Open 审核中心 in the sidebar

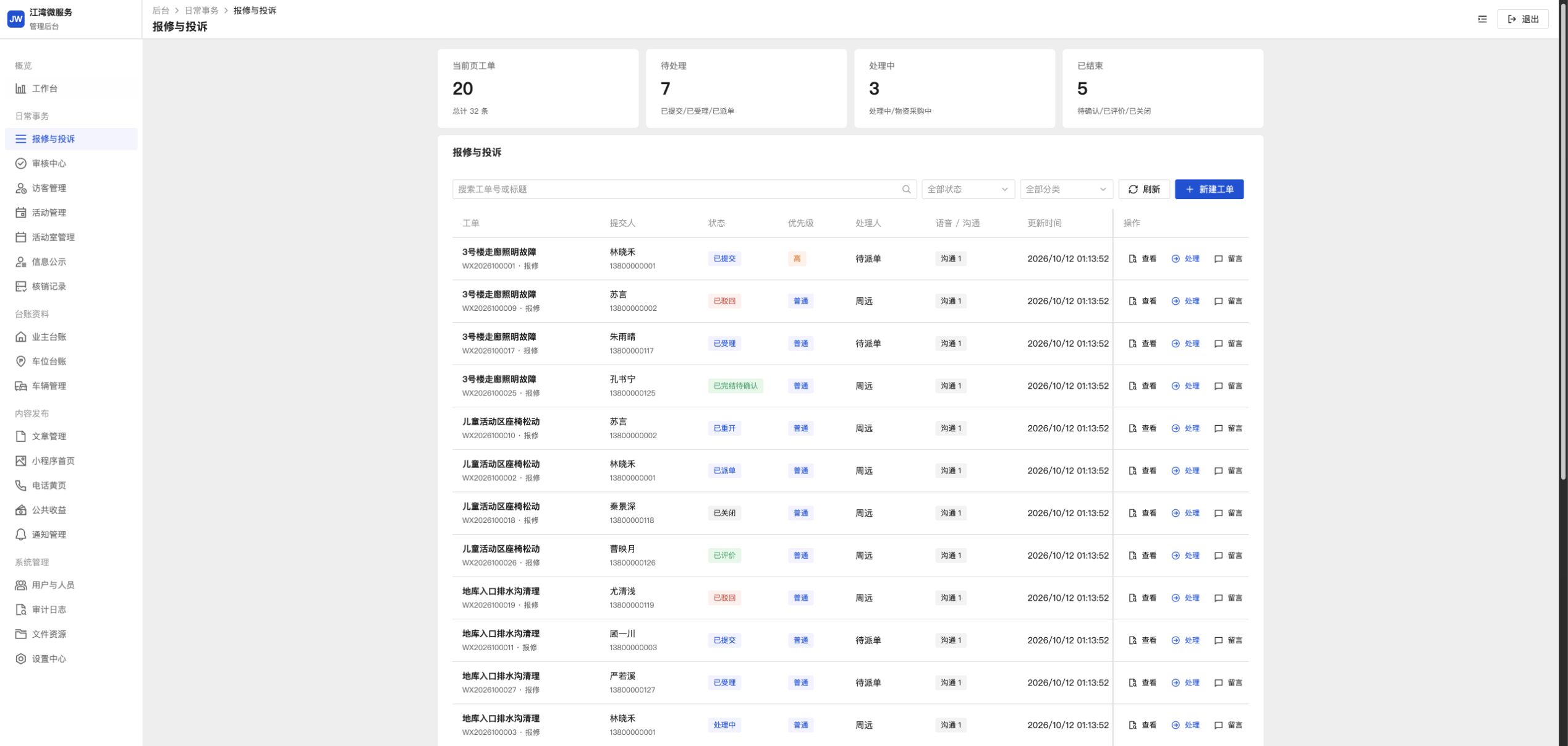click(x=71, y=163)
